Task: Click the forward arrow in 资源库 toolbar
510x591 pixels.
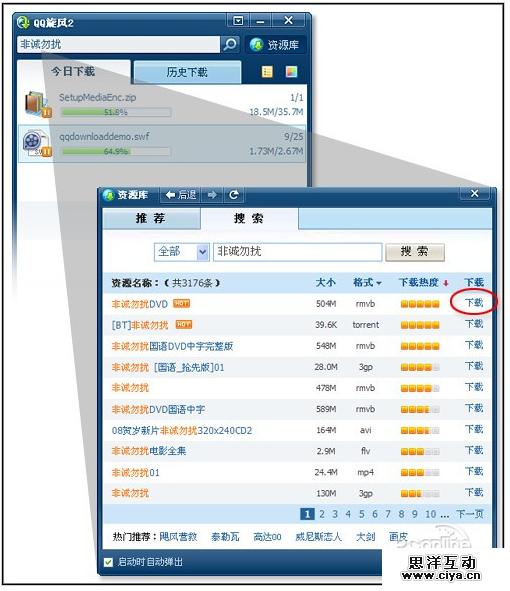Action: tap(212, 195)
